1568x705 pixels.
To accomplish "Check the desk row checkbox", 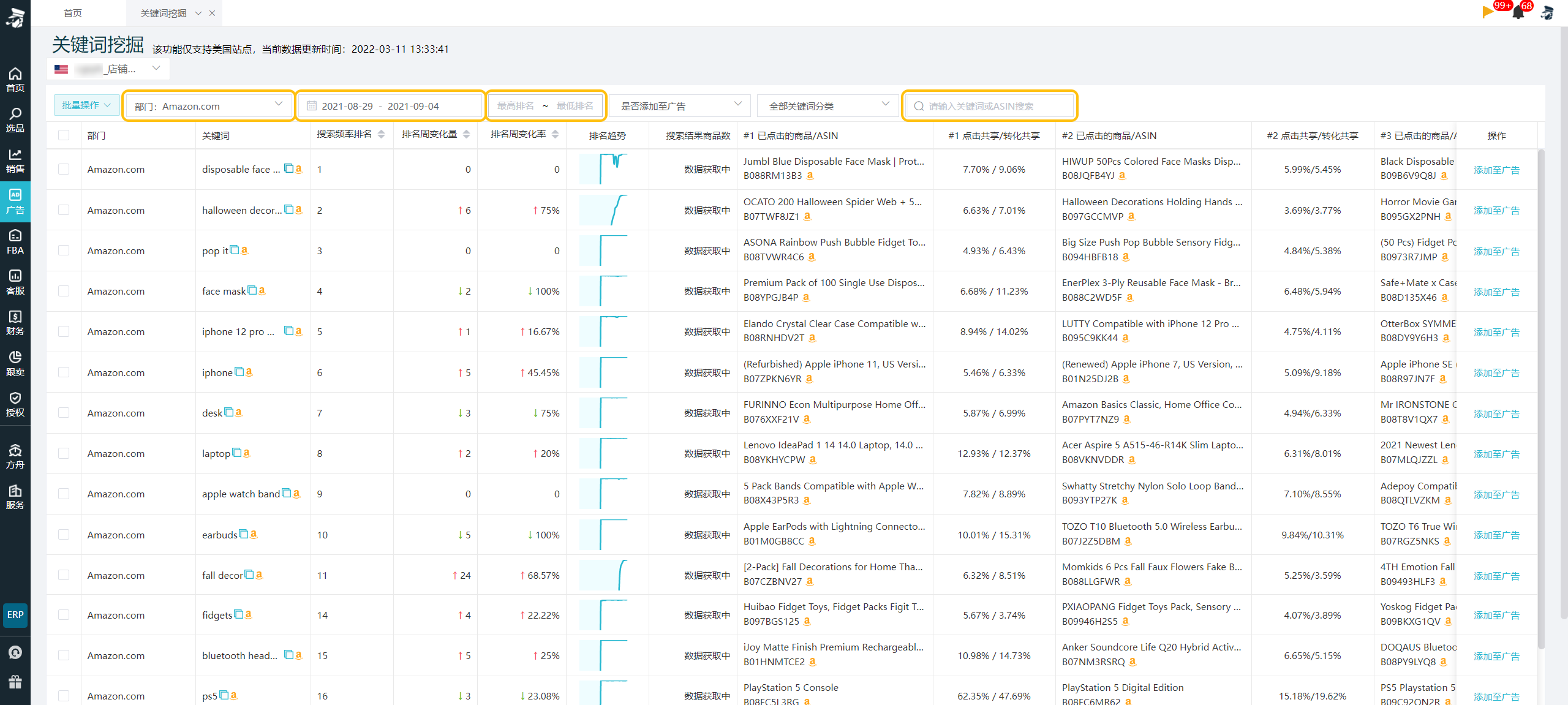I will [x=64, y=413].
